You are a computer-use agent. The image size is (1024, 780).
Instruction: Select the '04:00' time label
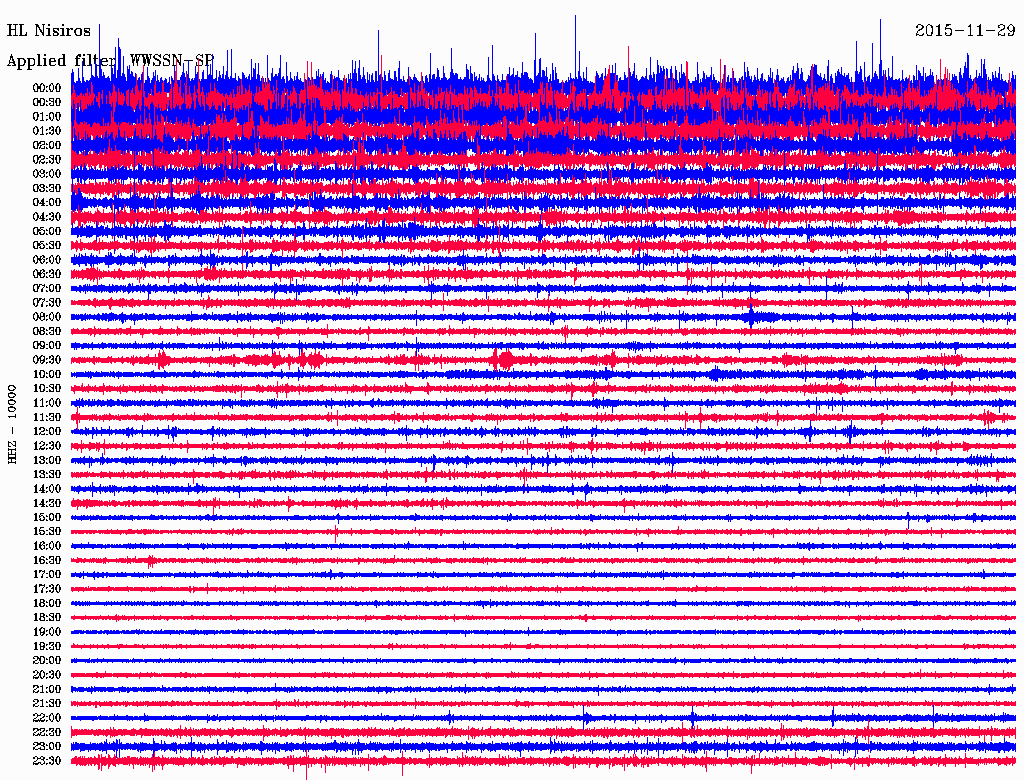tap(47, 203)
